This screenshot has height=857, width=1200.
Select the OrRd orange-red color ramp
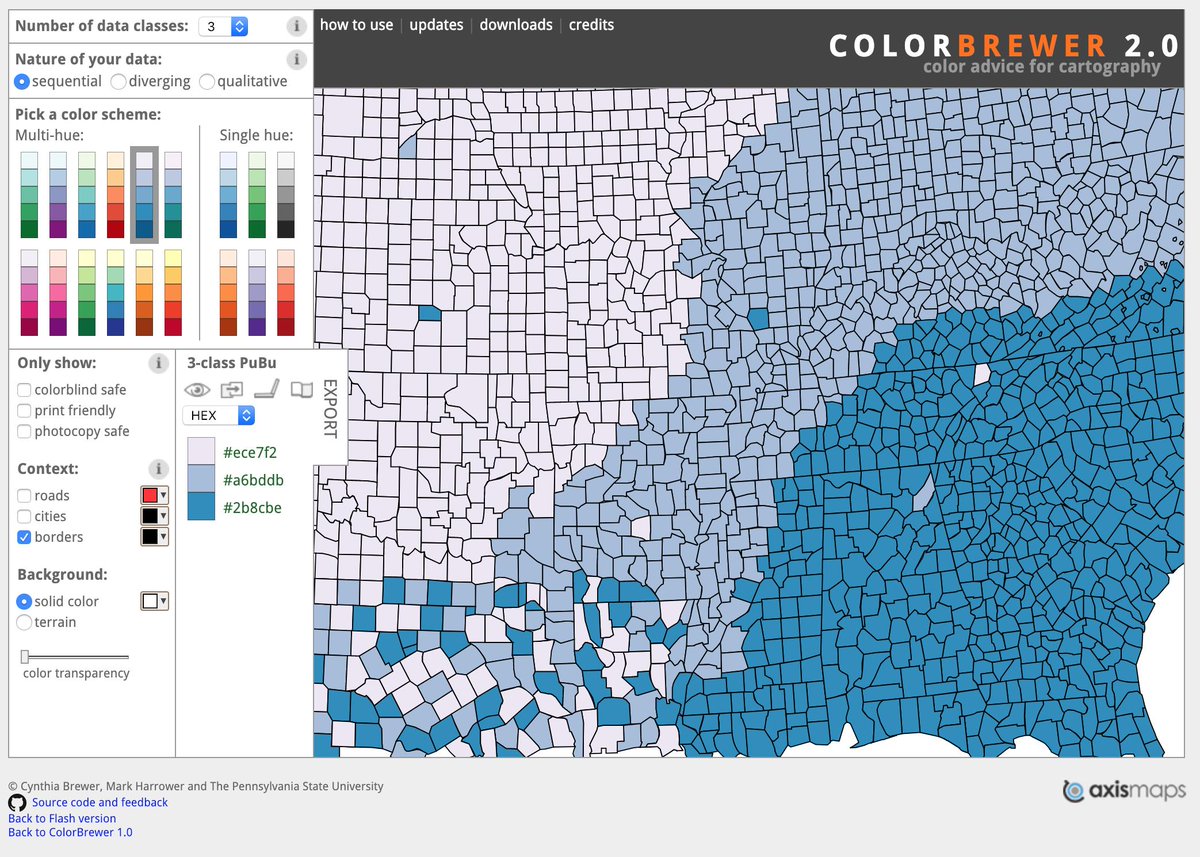pos(116,194)
